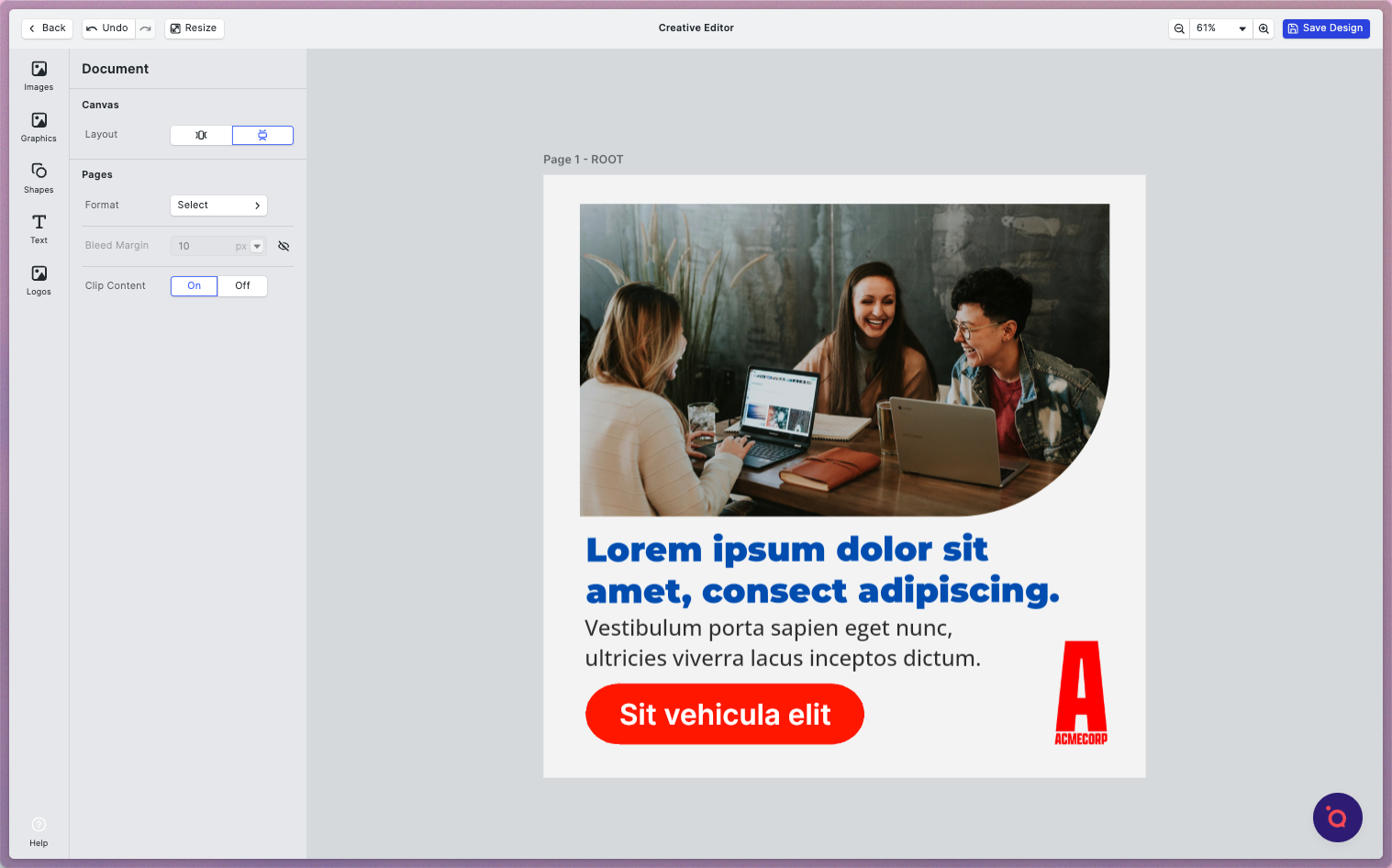Open the Shapes panel
The height and width of the screenshot is (868, 1392).
pyautogui.click(x=39, y=178)
